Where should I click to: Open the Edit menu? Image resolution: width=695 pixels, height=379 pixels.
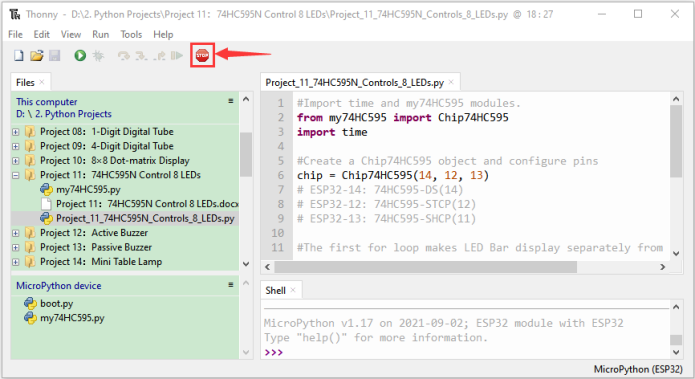[x=42, y=34]
